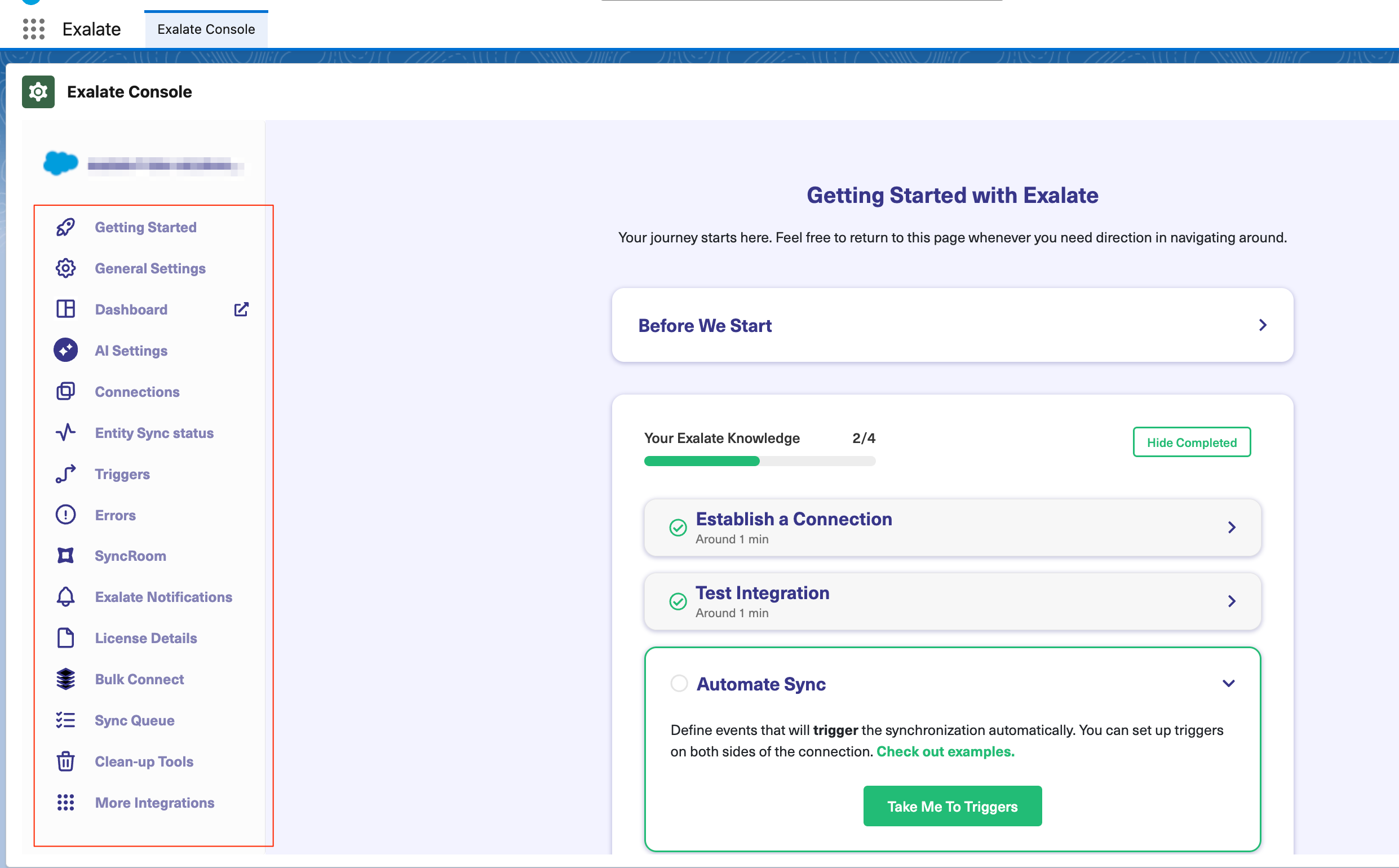Switch to the Exalate Console tab
The height and width of the screenshot is (868, 1399).
(x=206, y=29)
